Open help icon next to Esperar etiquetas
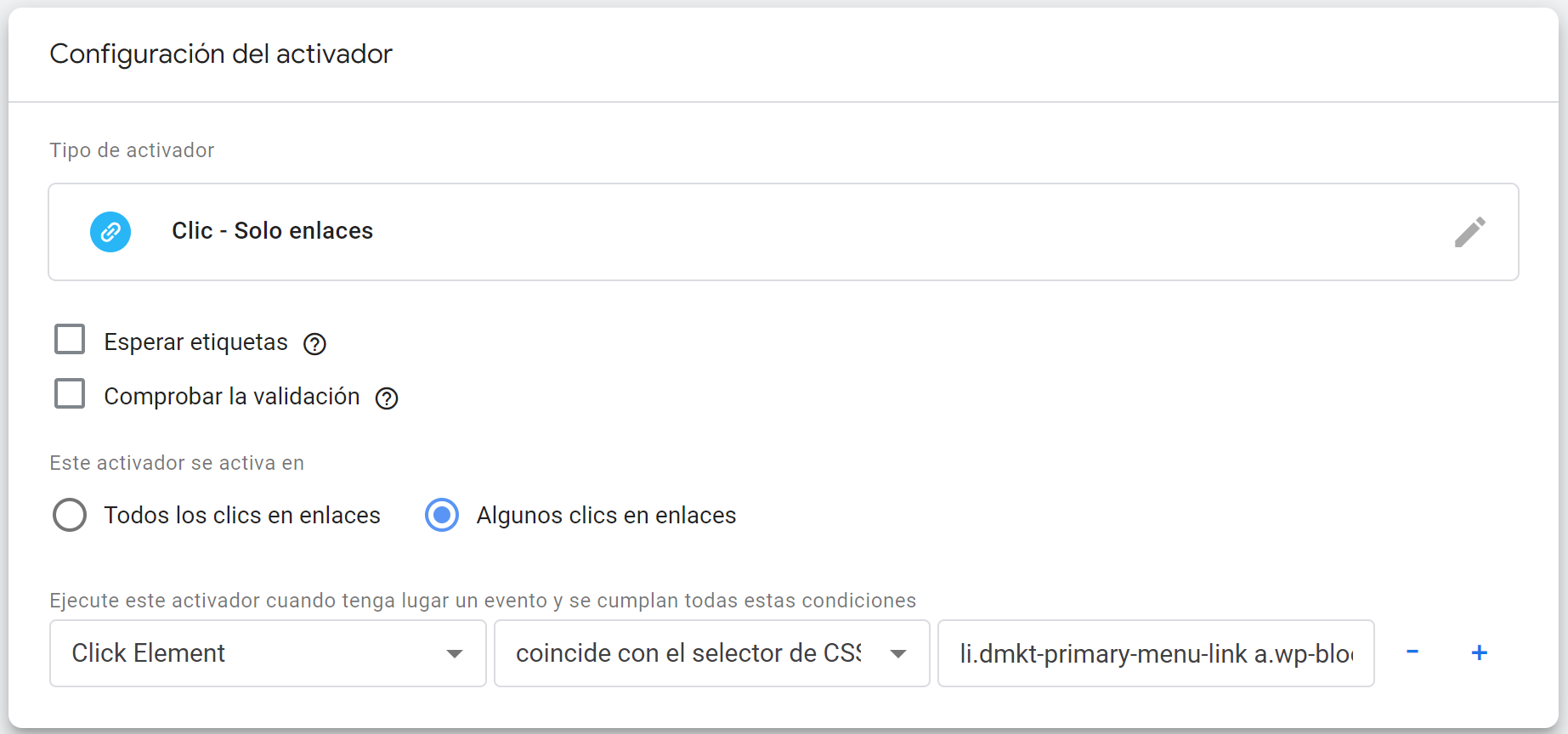 click(x=315, y=344)
